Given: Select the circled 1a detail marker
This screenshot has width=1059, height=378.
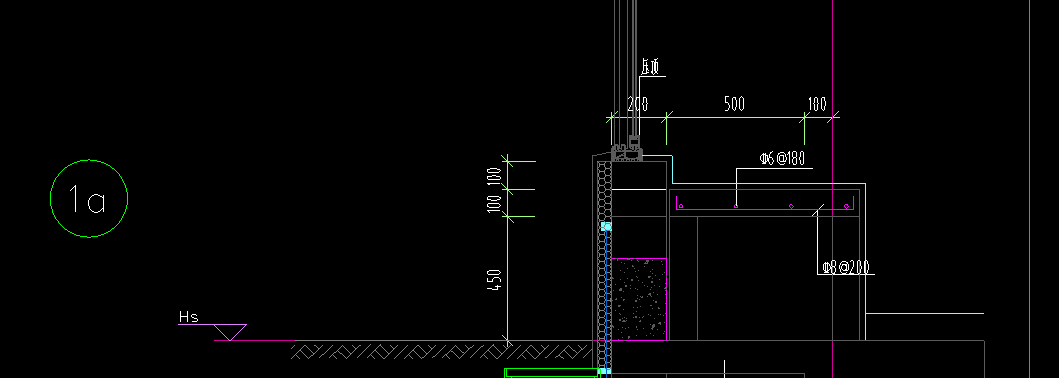Looking at the screenshot, I should pyautogui.click(x=89, y=198).
